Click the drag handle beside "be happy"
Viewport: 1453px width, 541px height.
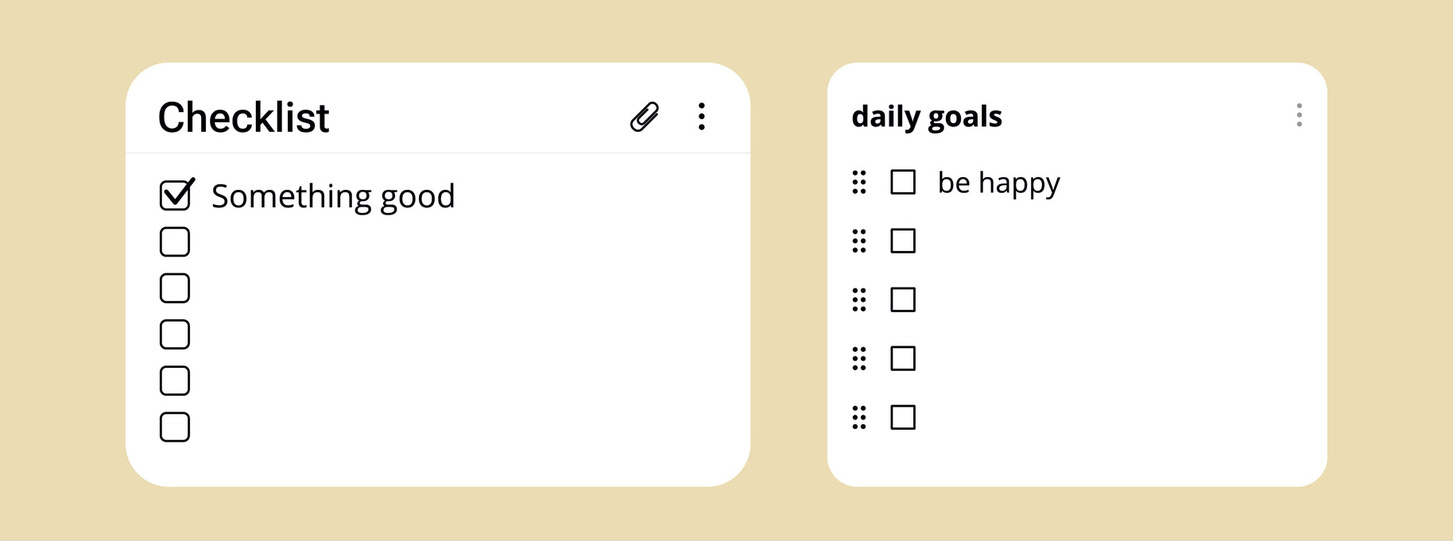859,182
